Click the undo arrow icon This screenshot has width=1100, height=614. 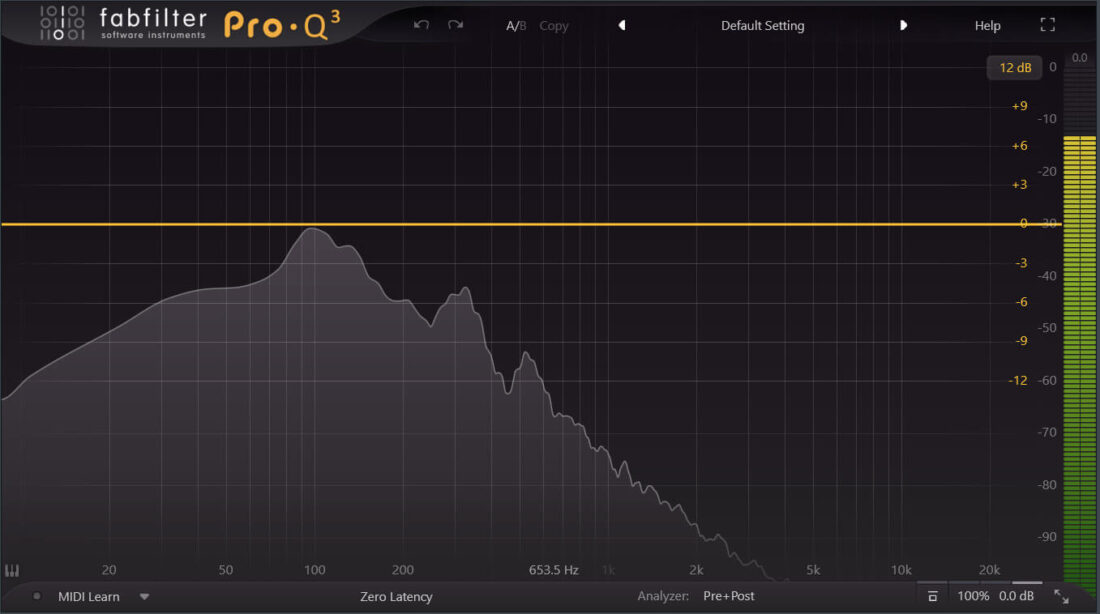pos(421,25)
